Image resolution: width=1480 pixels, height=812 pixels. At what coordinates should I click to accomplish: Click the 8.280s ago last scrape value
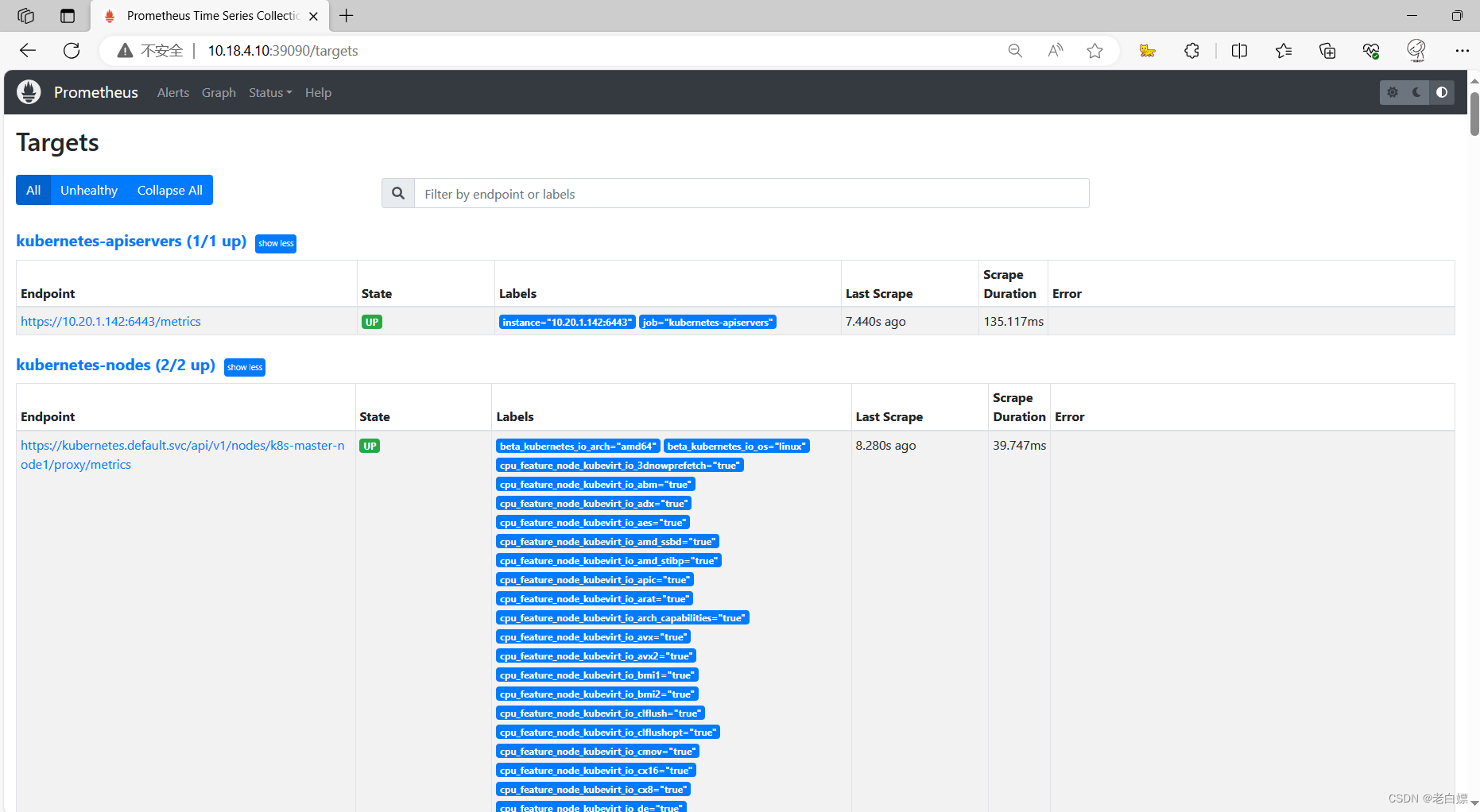pyautogui.click(x=885, y=445)
